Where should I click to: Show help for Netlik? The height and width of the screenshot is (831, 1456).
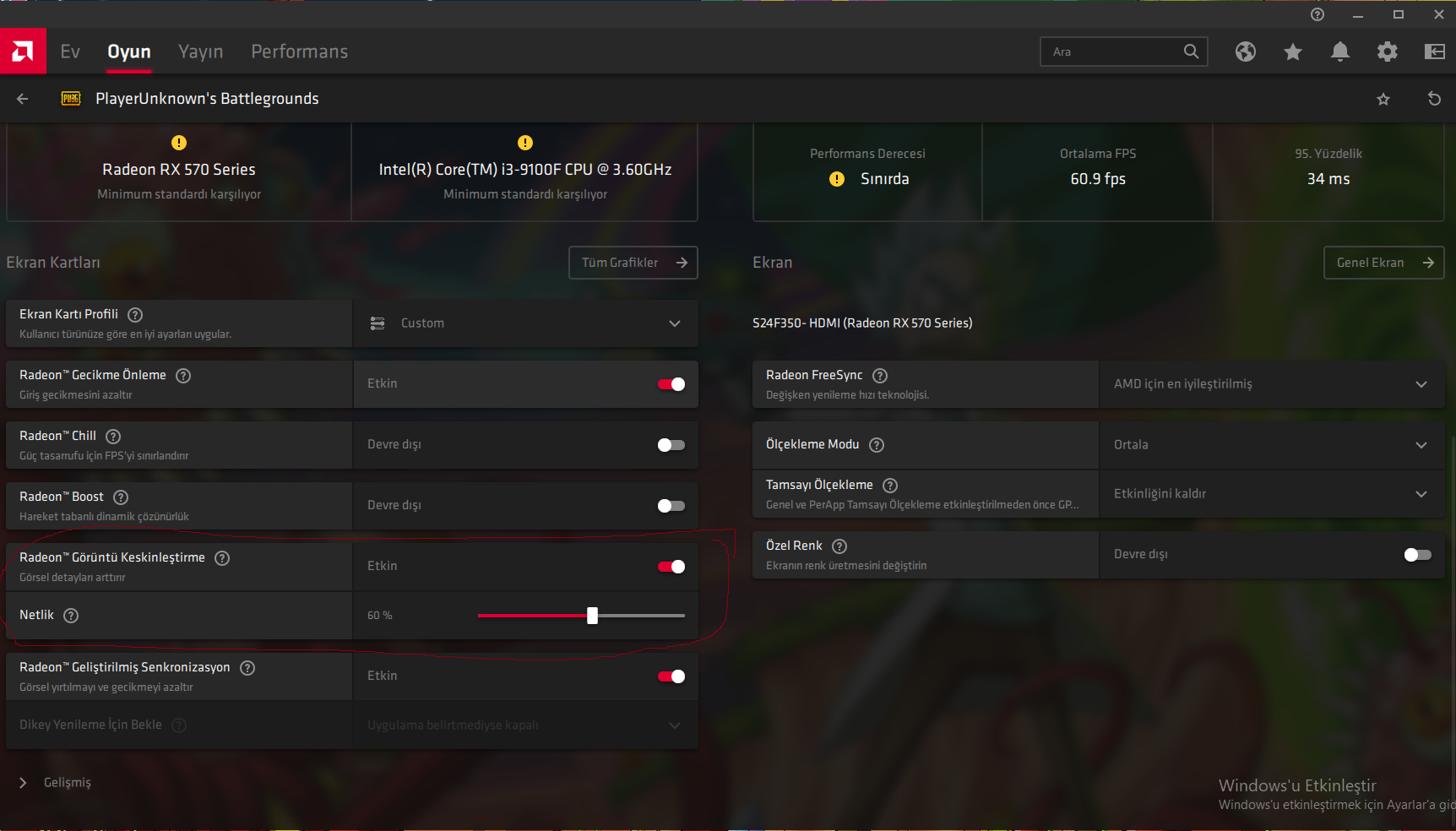(71, 616)
